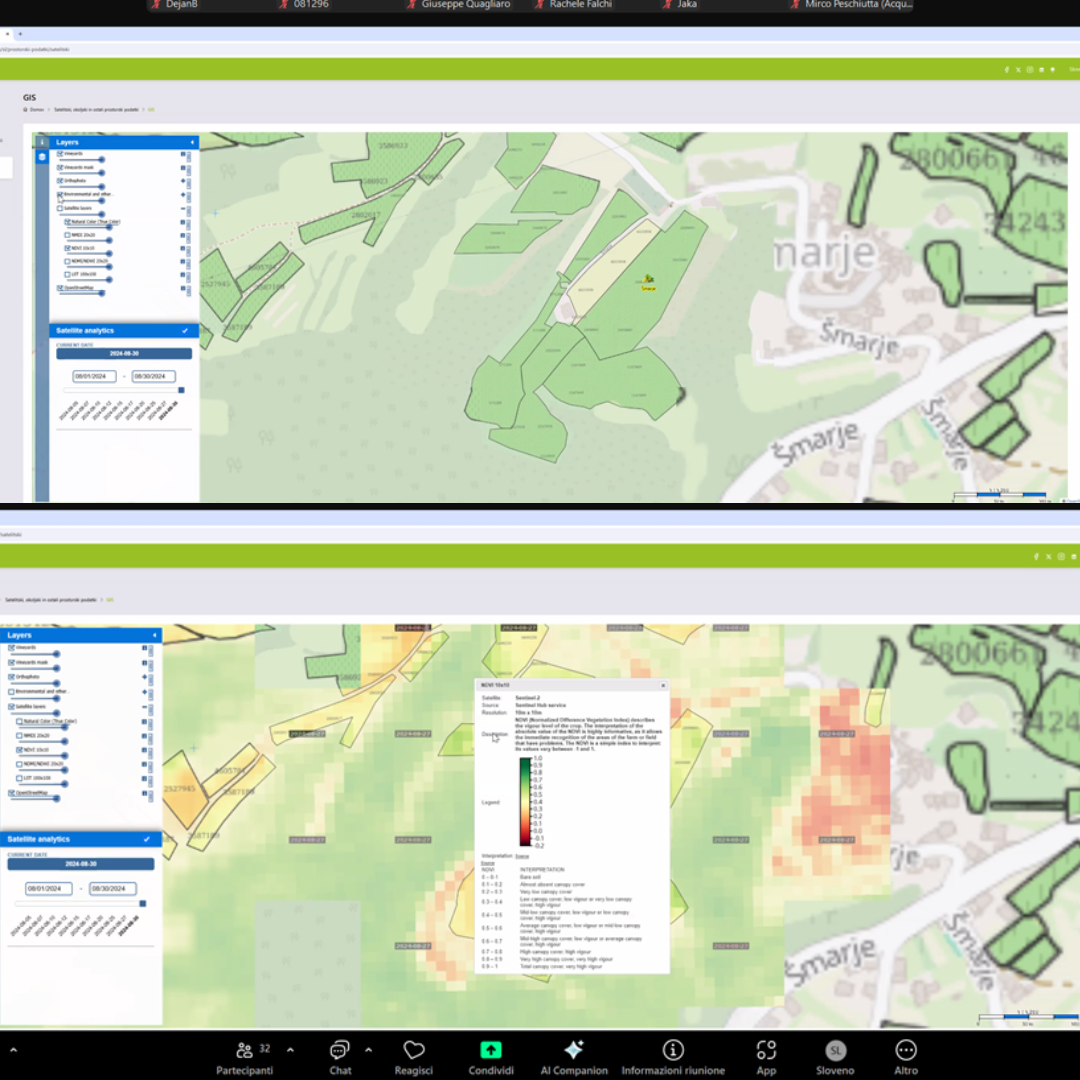Open Source link beside Interpretation label
This screenshot has height=1080, width=1080.
(x=522, y=856)
